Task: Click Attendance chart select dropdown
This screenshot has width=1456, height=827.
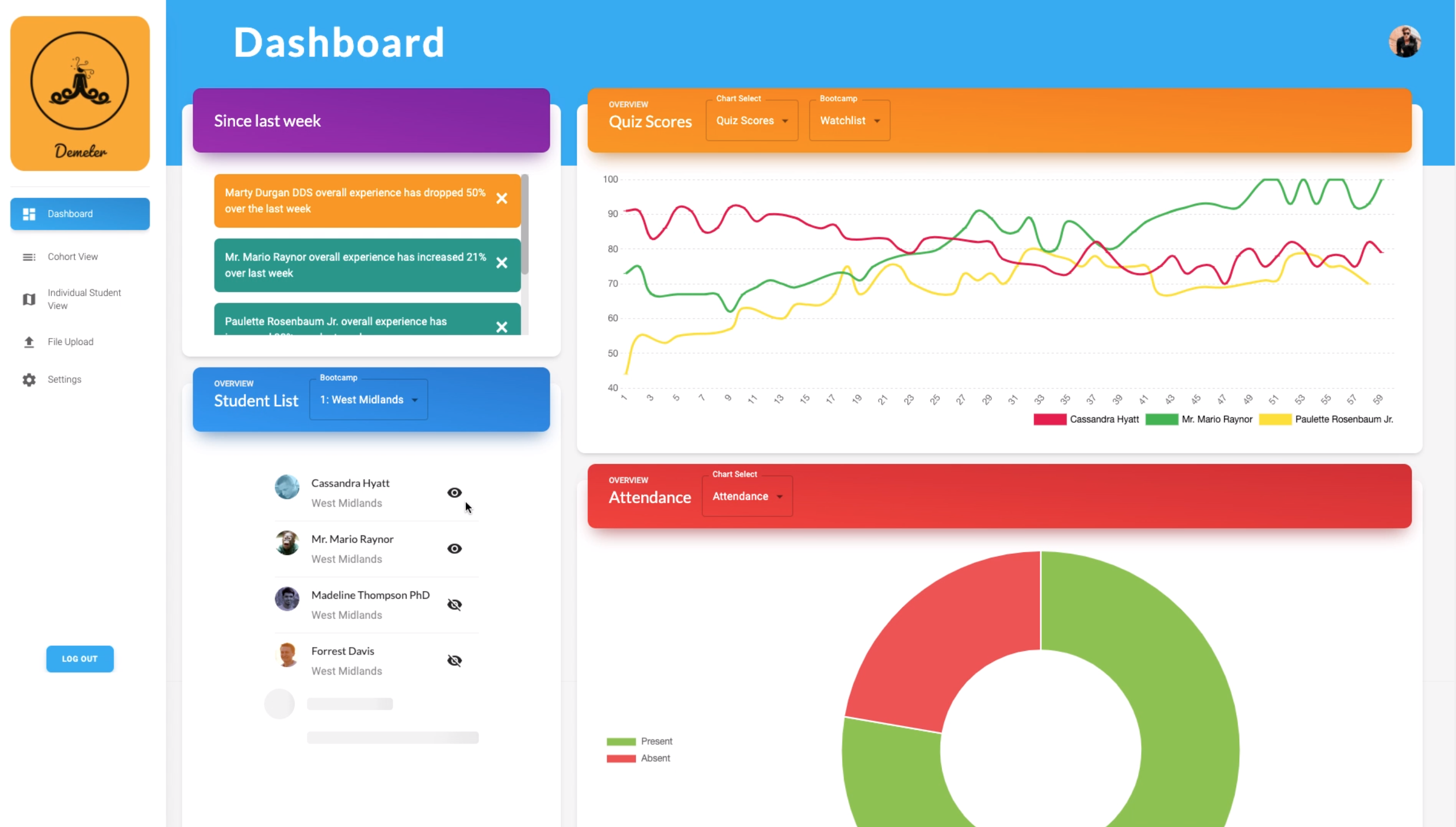Action: click(x=747, y=496)
